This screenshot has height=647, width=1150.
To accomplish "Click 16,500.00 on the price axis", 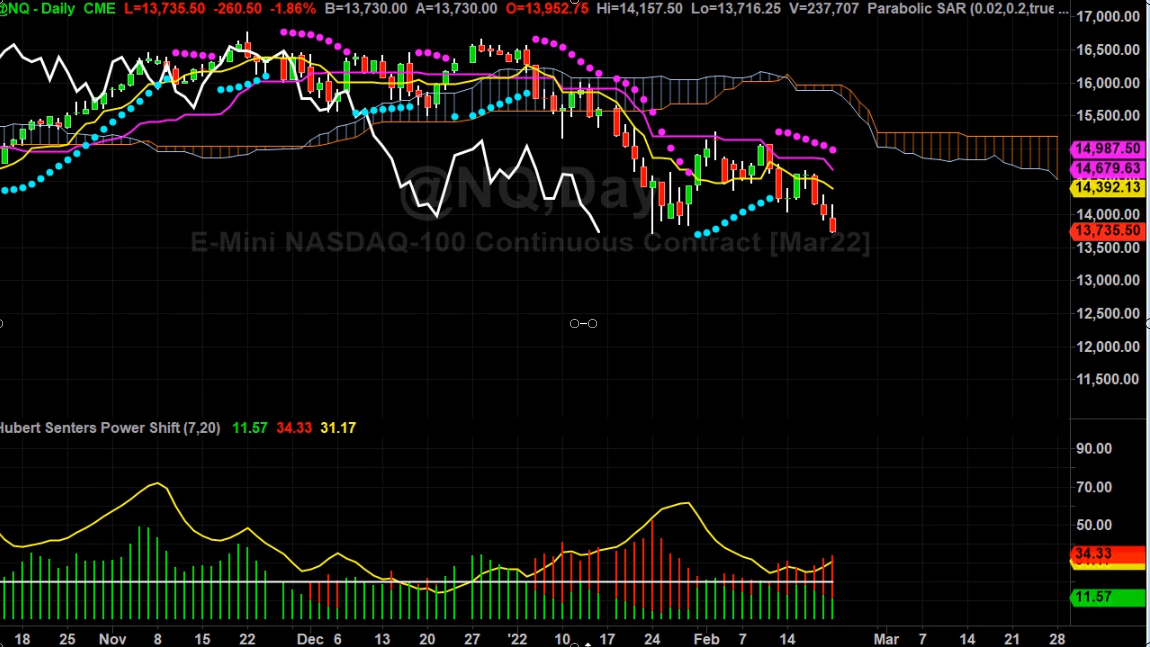I will [1107, 50].
